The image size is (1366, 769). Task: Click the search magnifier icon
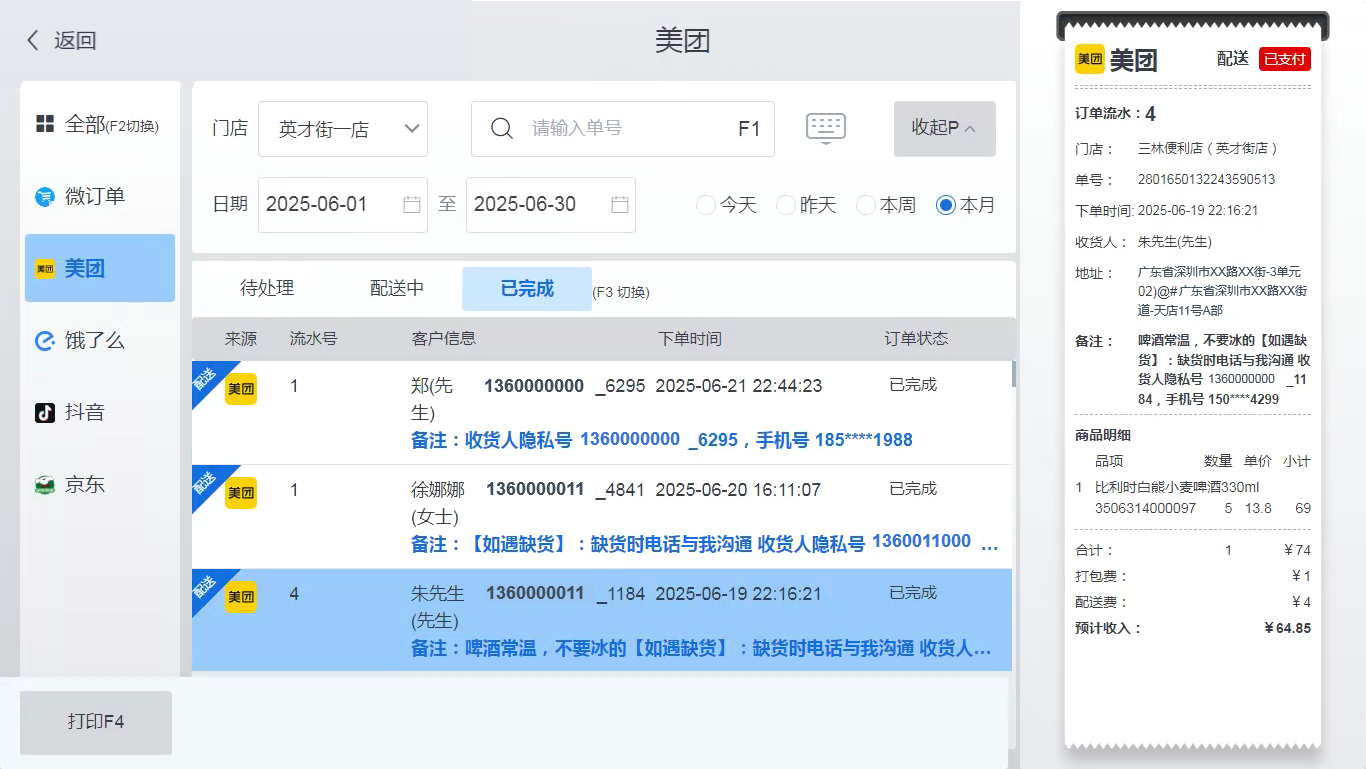point(502,128)
